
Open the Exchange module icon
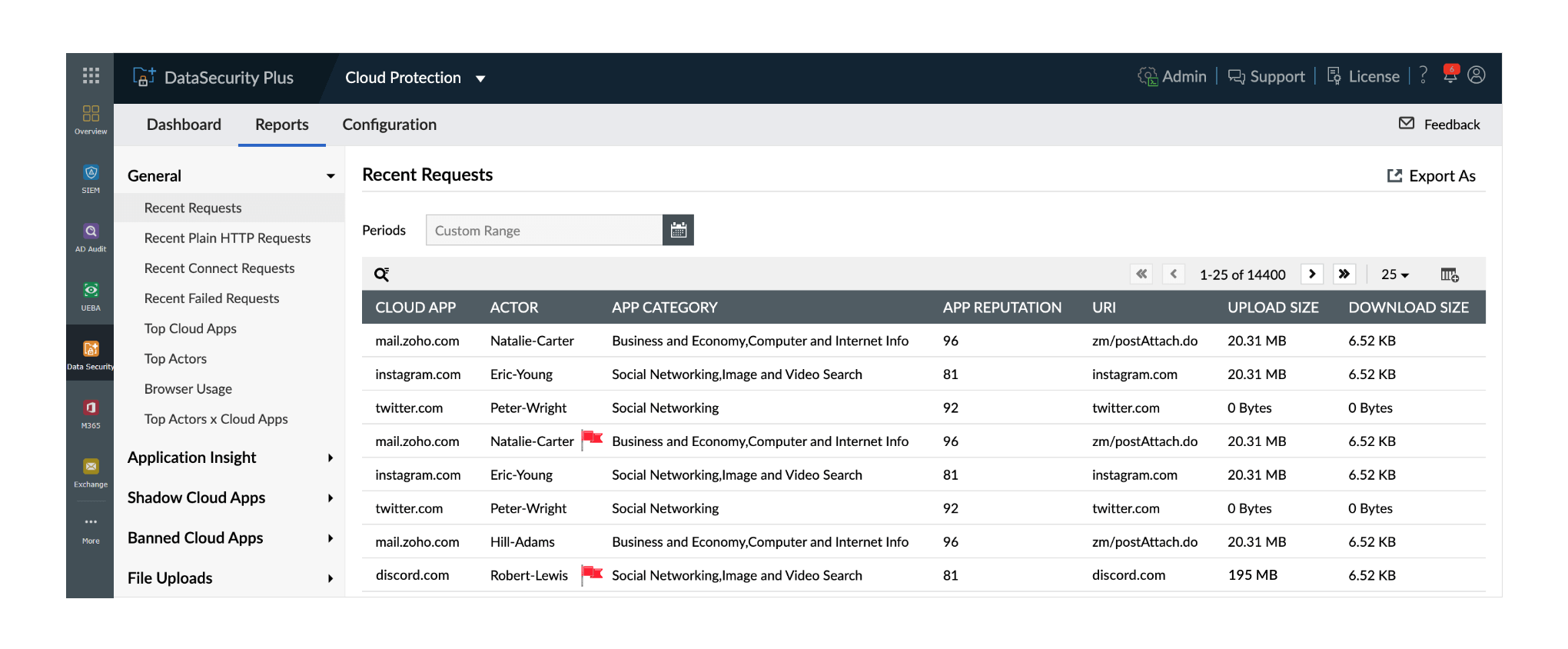pos(91,472)
